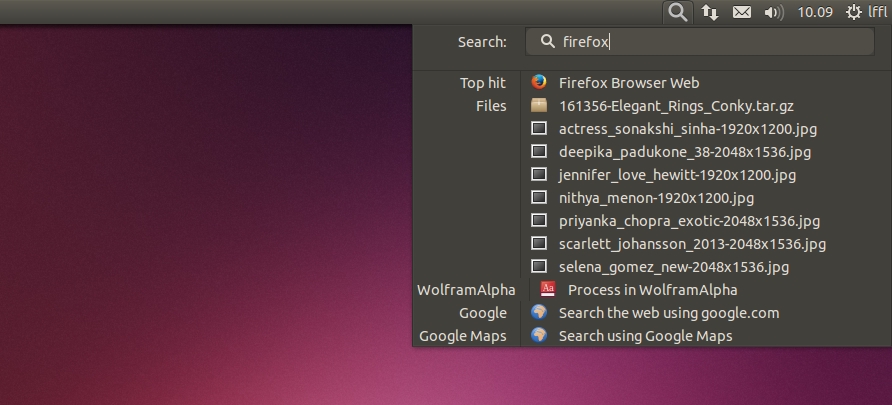This screenshot has height=405, width=892.
Task: Focus the Search input field
Action: point(700,42)
